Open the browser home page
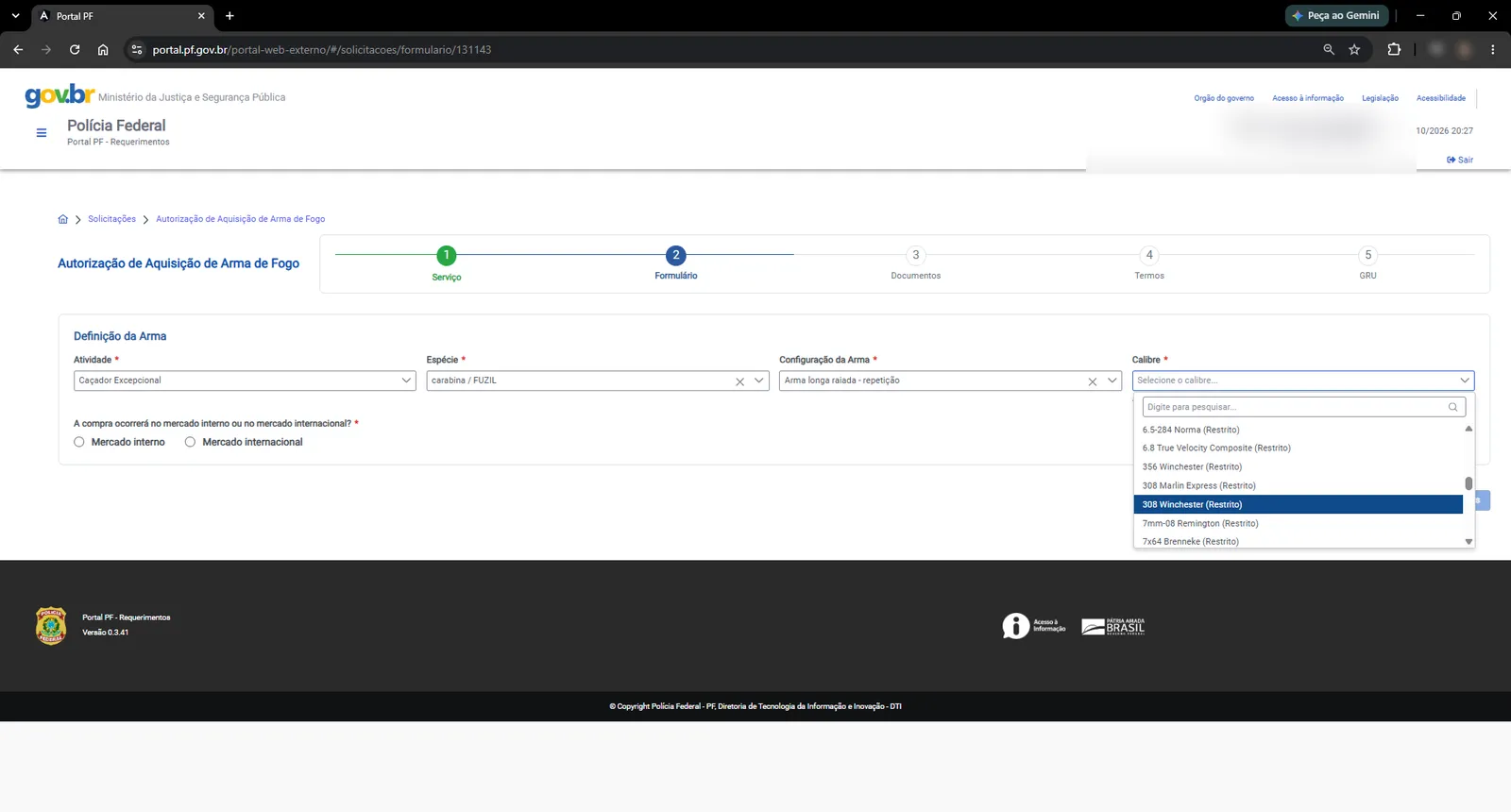The image size is (1511, 812). (103, 49)
